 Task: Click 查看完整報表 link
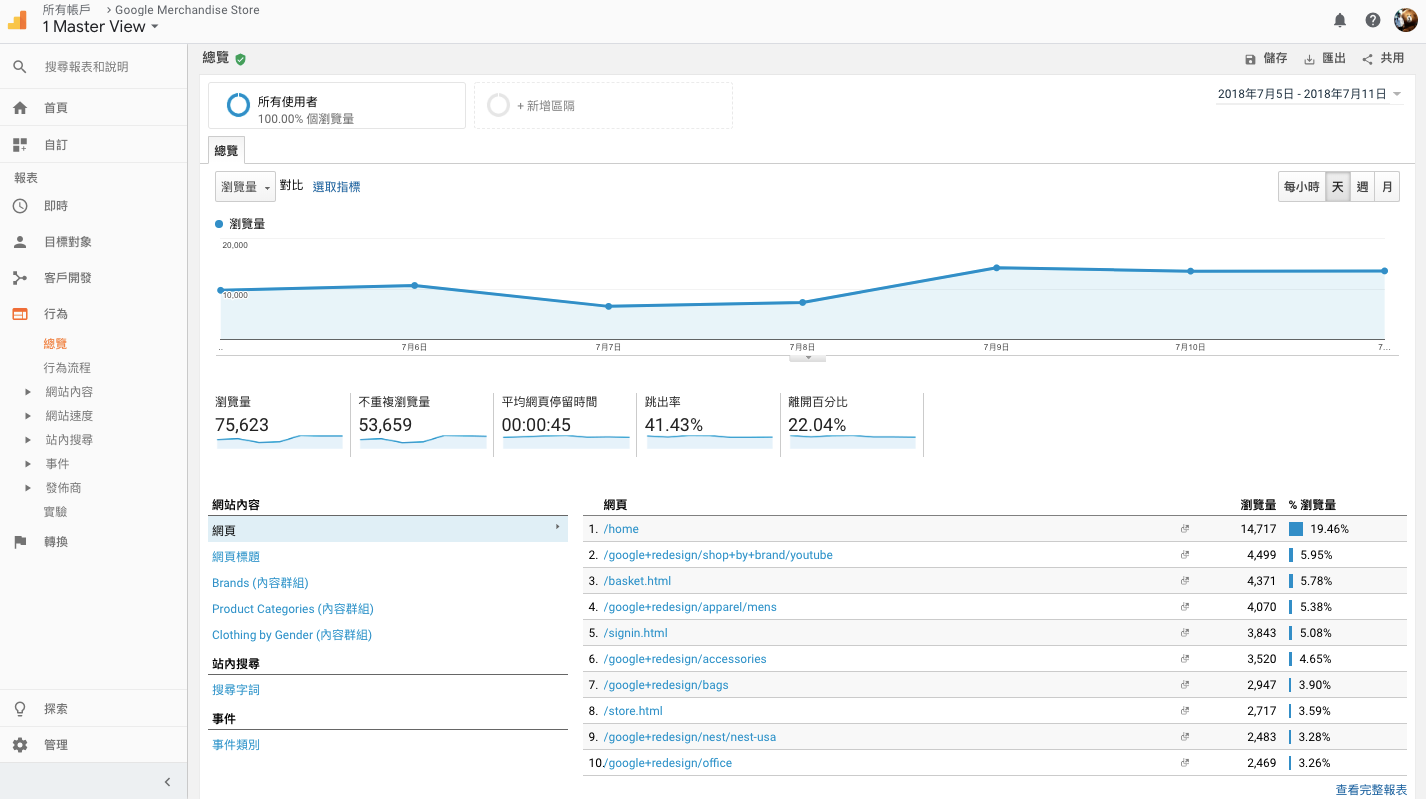click(x=1371, y=790)
